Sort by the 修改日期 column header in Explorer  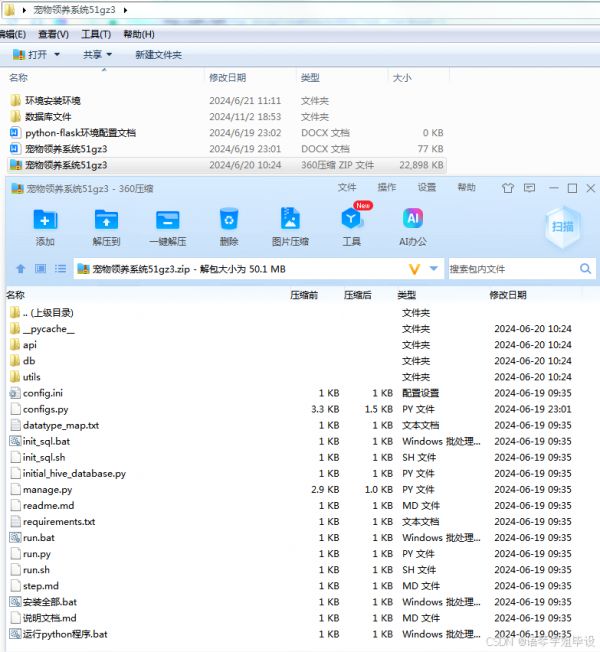[227, 77]
